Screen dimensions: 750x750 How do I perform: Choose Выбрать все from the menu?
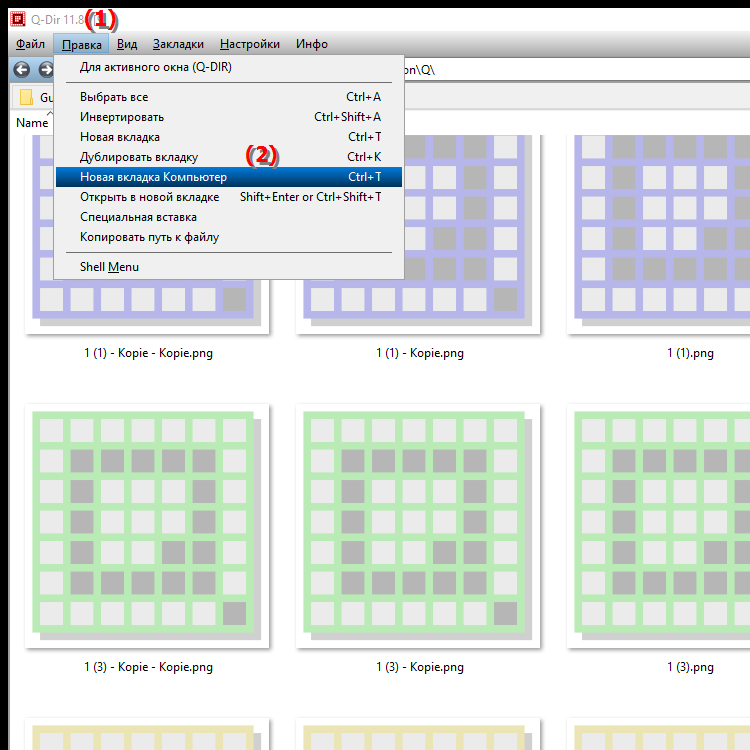(x=229, y=97)
